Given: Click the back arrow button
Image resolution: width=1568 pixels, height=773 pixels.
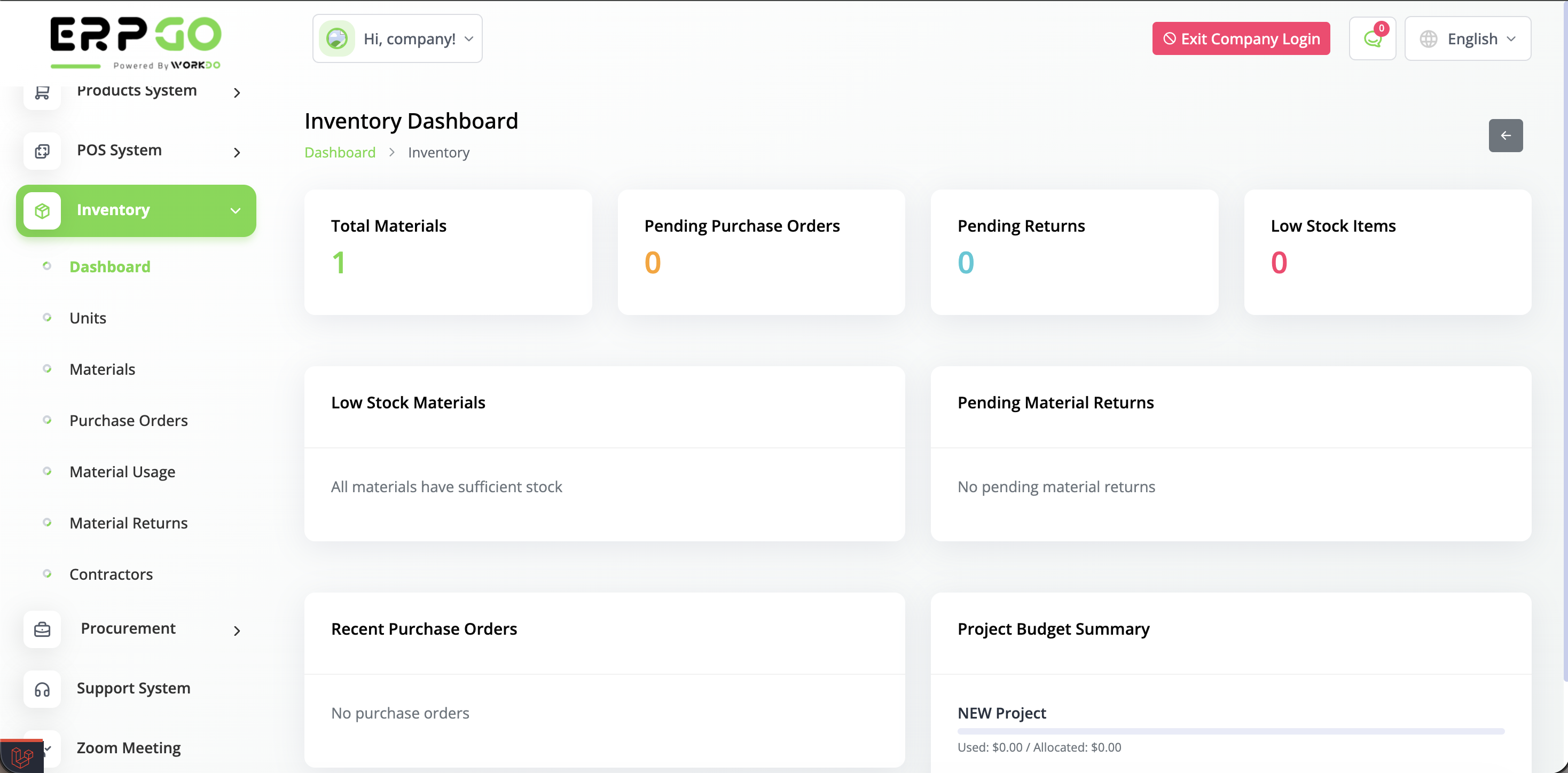Looking at the screenshot, I should coord(1506,136).
